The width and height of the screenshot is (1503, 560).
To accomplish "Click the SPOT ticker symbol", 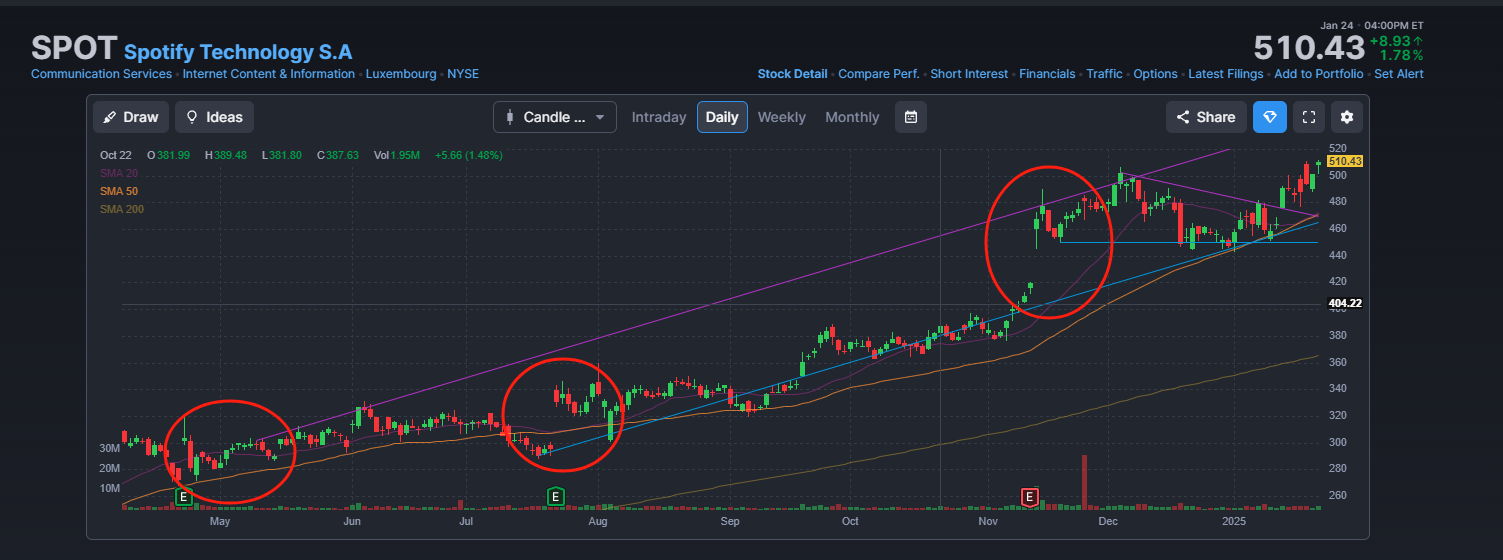I will [74, 49].
